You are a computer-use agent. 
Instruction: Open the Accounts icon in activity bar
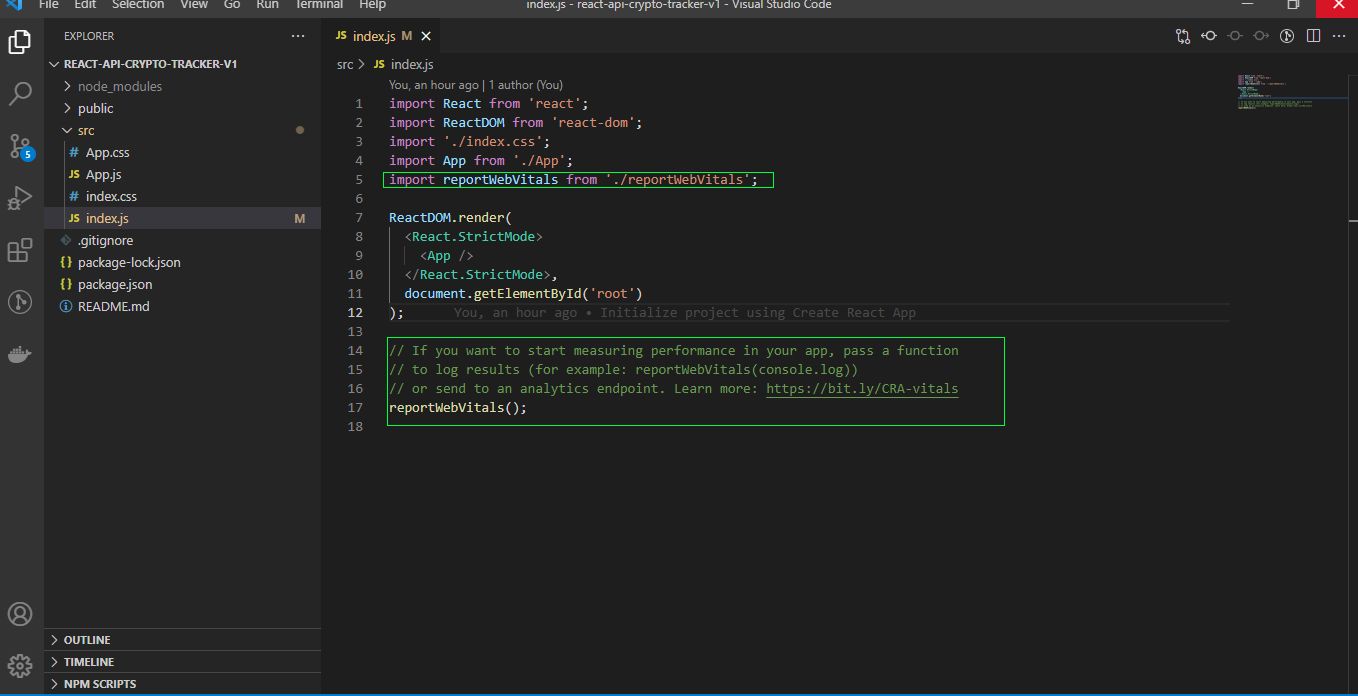point(20,614)
